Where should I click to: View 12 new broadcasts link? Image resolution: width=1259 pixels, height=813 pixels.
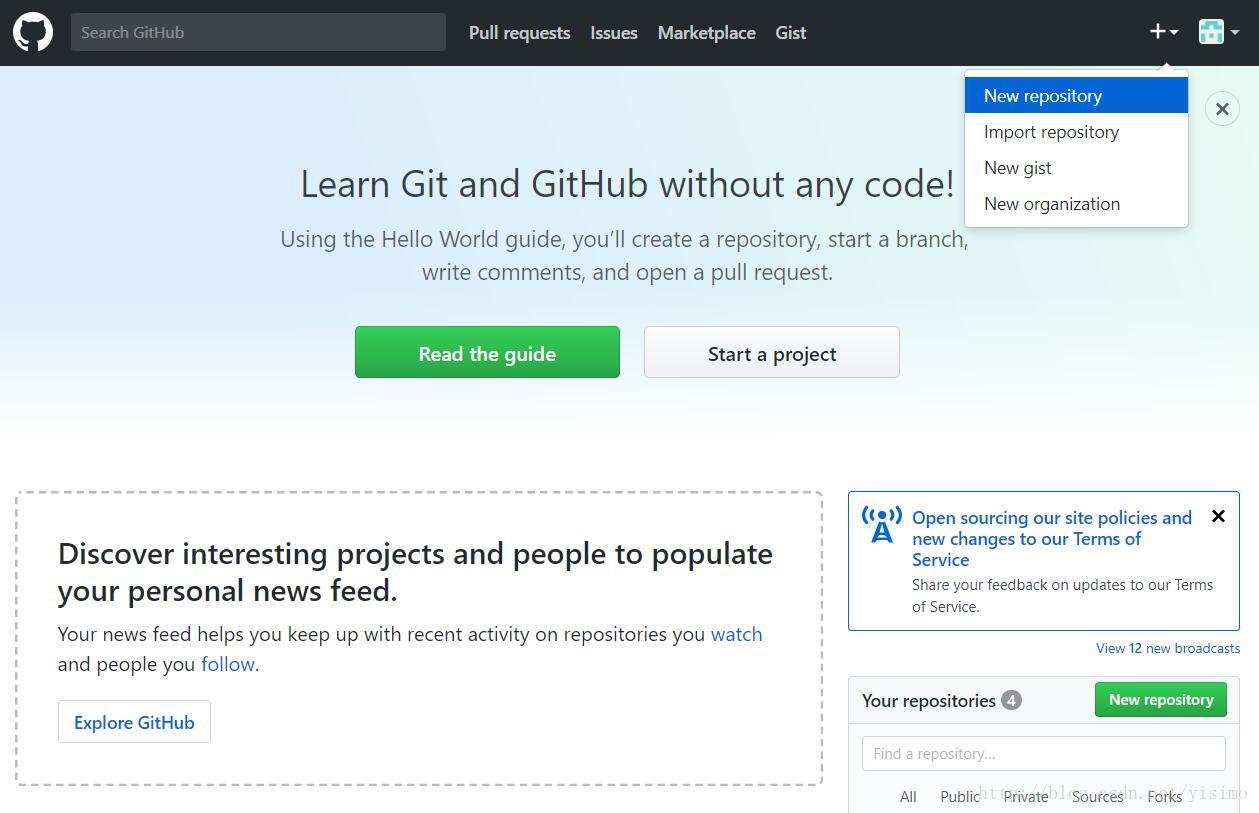[x=1168, y=648]
